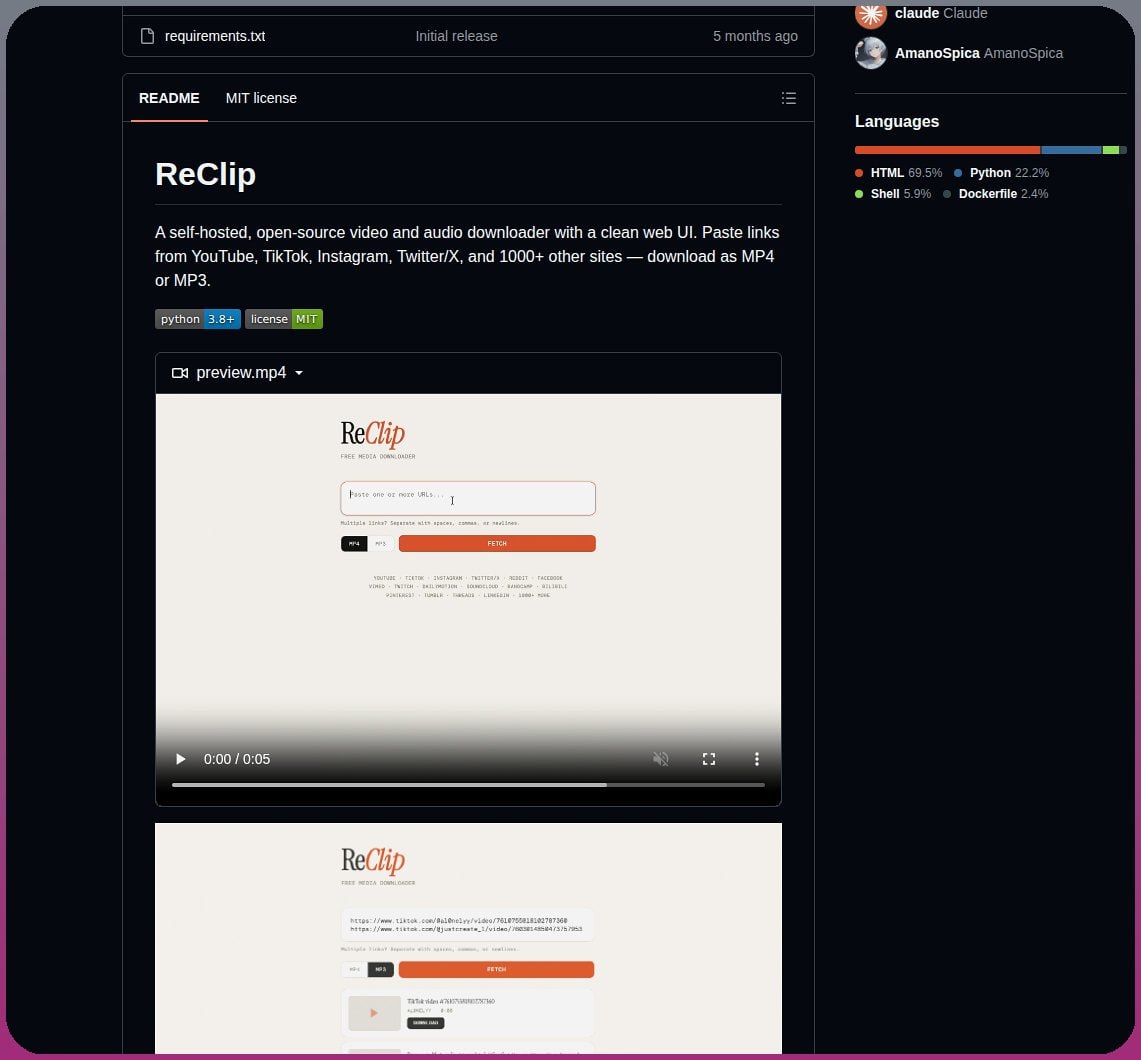
Task: Click the '5 months ago' timestamp
Action: click(x=755, y=36)
